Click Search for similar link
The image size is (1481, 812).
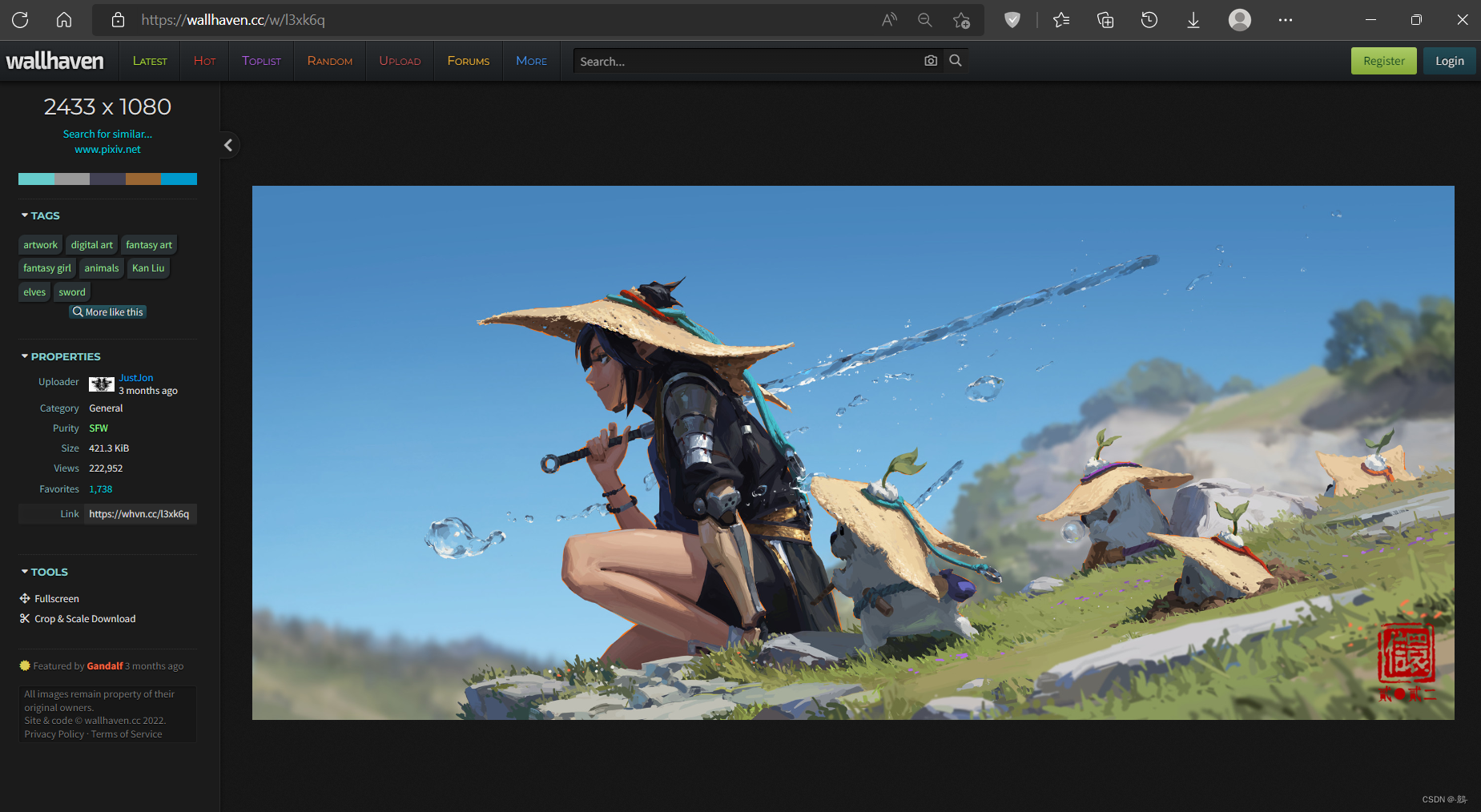click(107, 134)
